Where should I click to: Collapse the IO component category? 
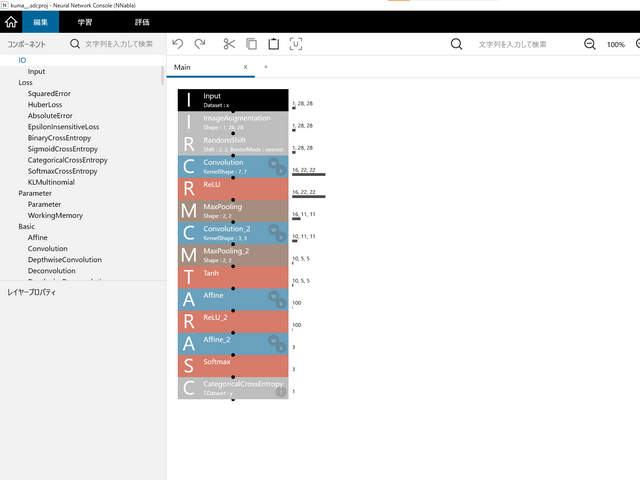tap(22, 60)
